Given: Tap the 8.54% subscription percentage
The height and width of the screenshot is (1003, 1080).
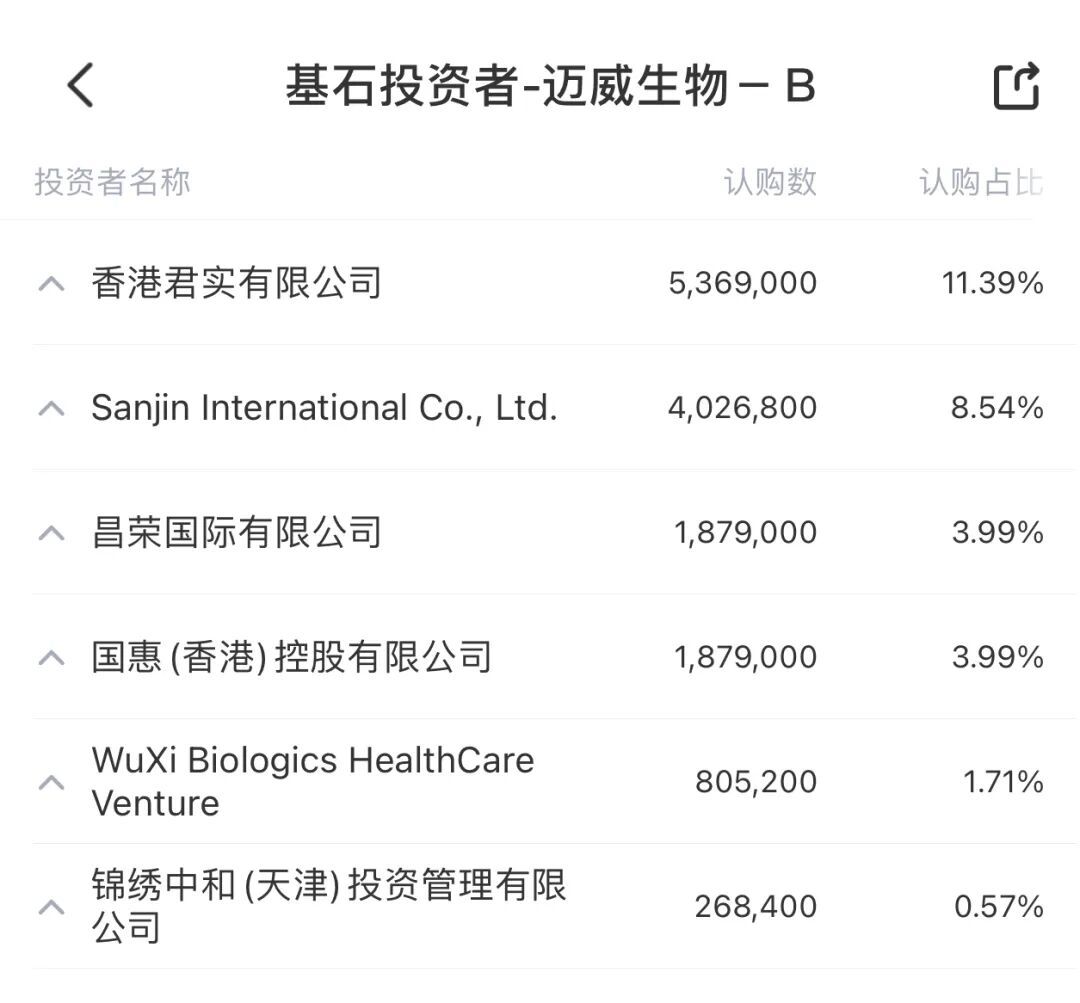Looking at the screenshot, I should click(996, 408).
